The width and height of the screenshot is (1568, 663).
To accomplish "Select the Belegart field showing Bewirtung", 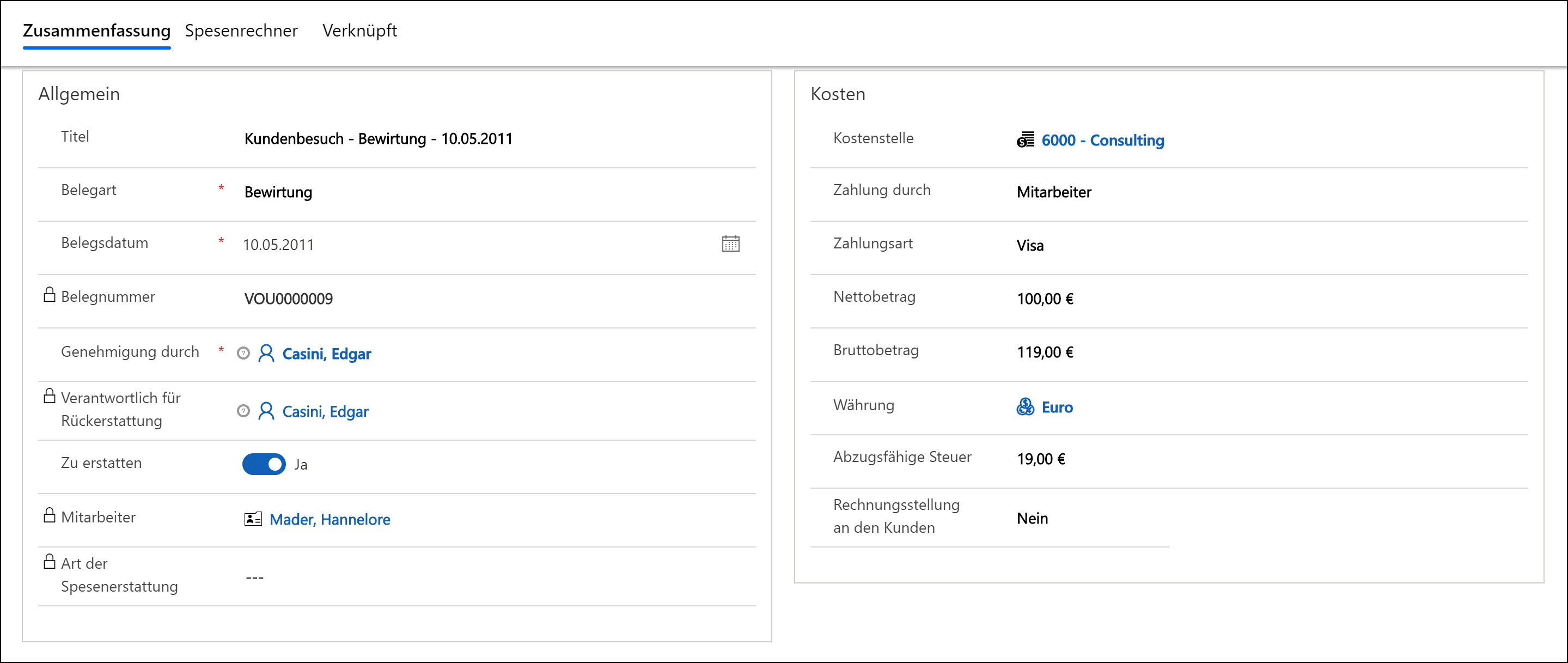I will coord(278,192).
